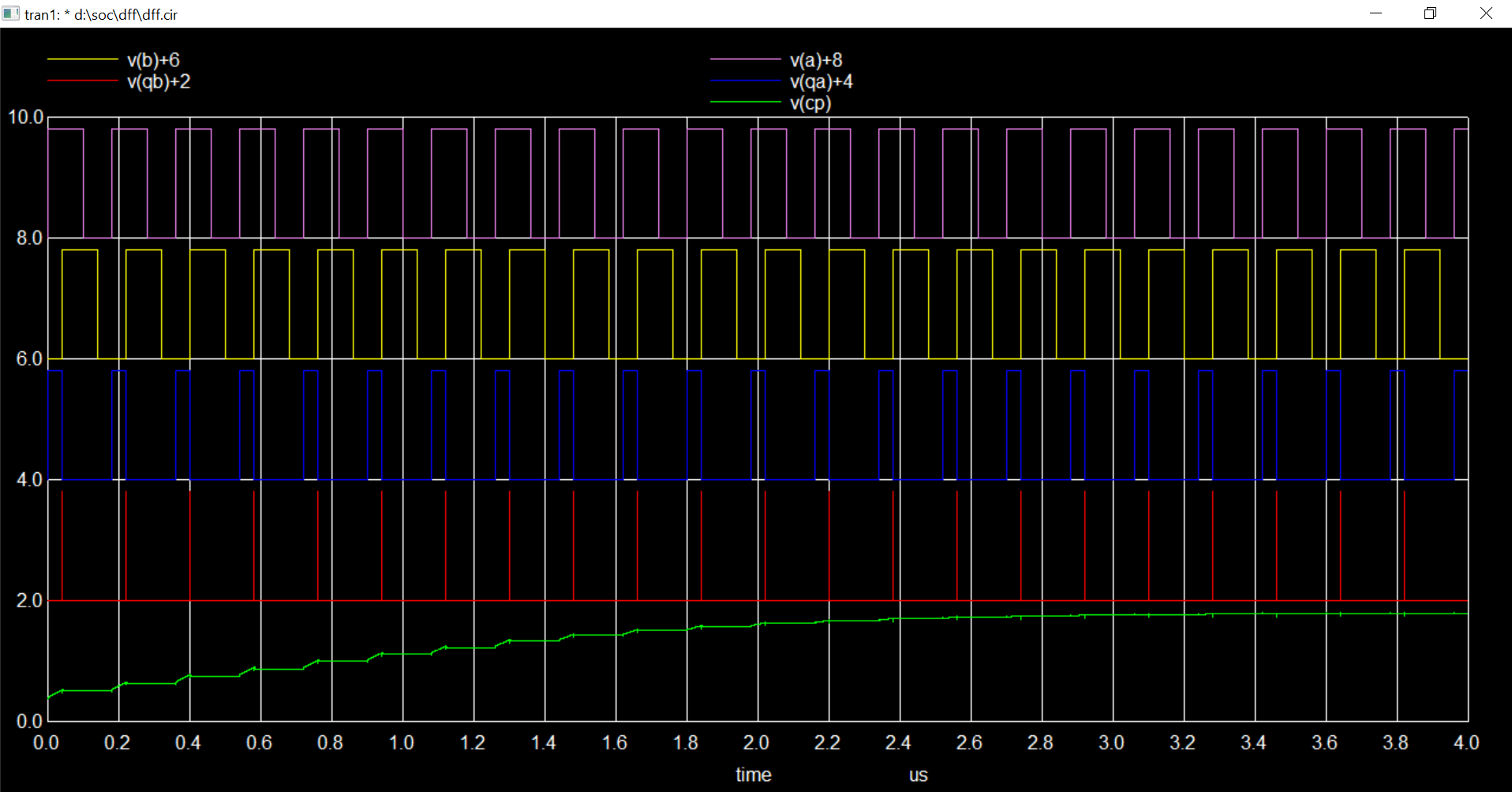Click the 10.0 y-axis tick label

(26, 115)
